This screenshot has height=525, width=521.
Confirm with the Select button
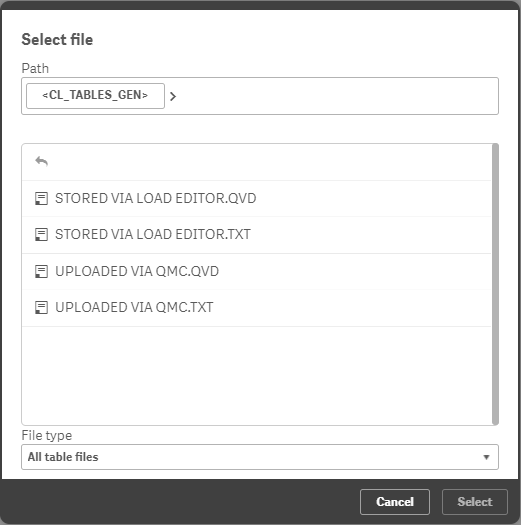475,502
